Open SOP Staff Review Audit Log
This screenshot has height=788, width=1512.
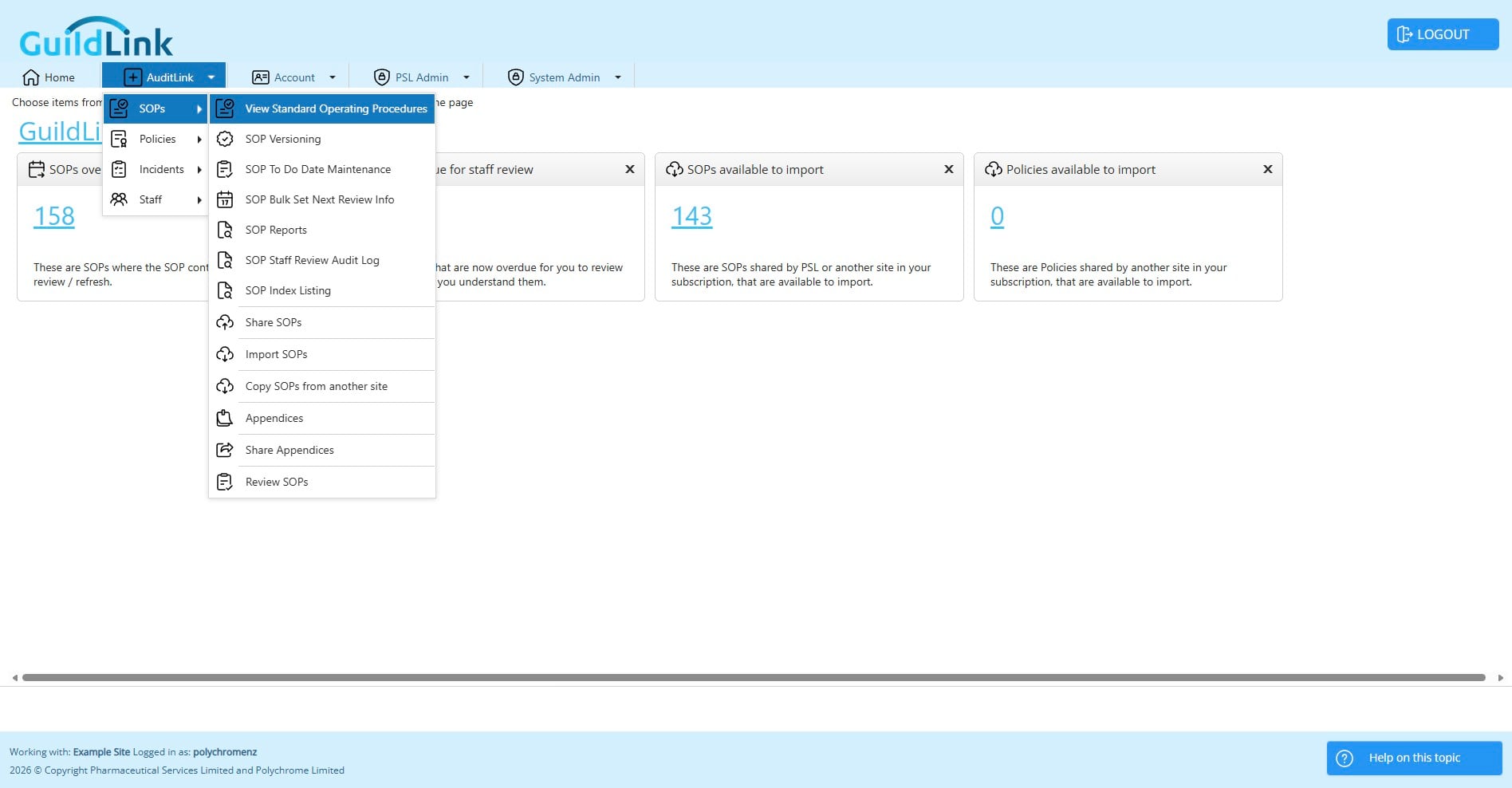(x=322, y=260)
